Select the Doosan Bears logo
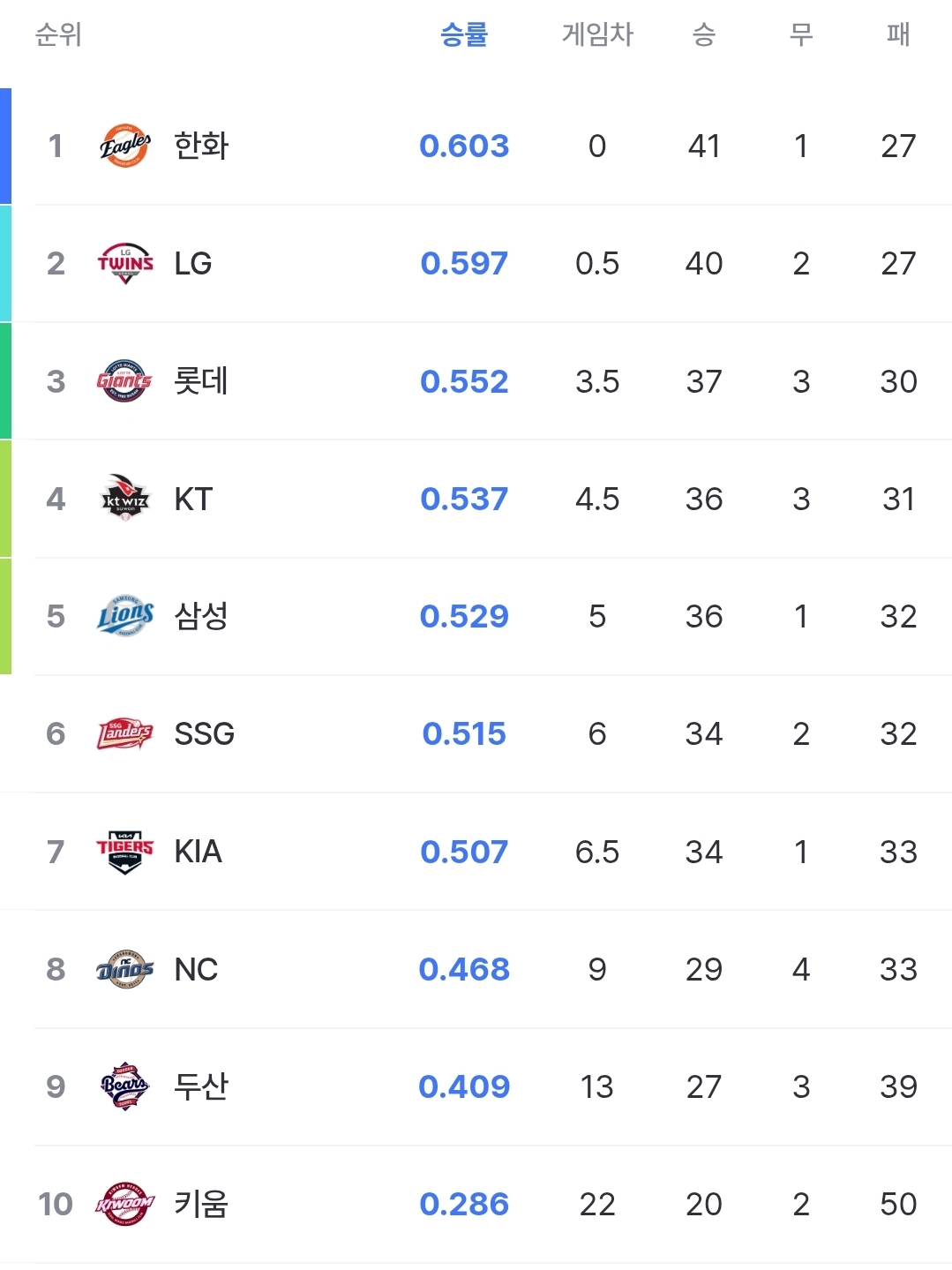The width and height of the screenshot is (952, 1270). pyautogui.click(x=124, y=1086)
